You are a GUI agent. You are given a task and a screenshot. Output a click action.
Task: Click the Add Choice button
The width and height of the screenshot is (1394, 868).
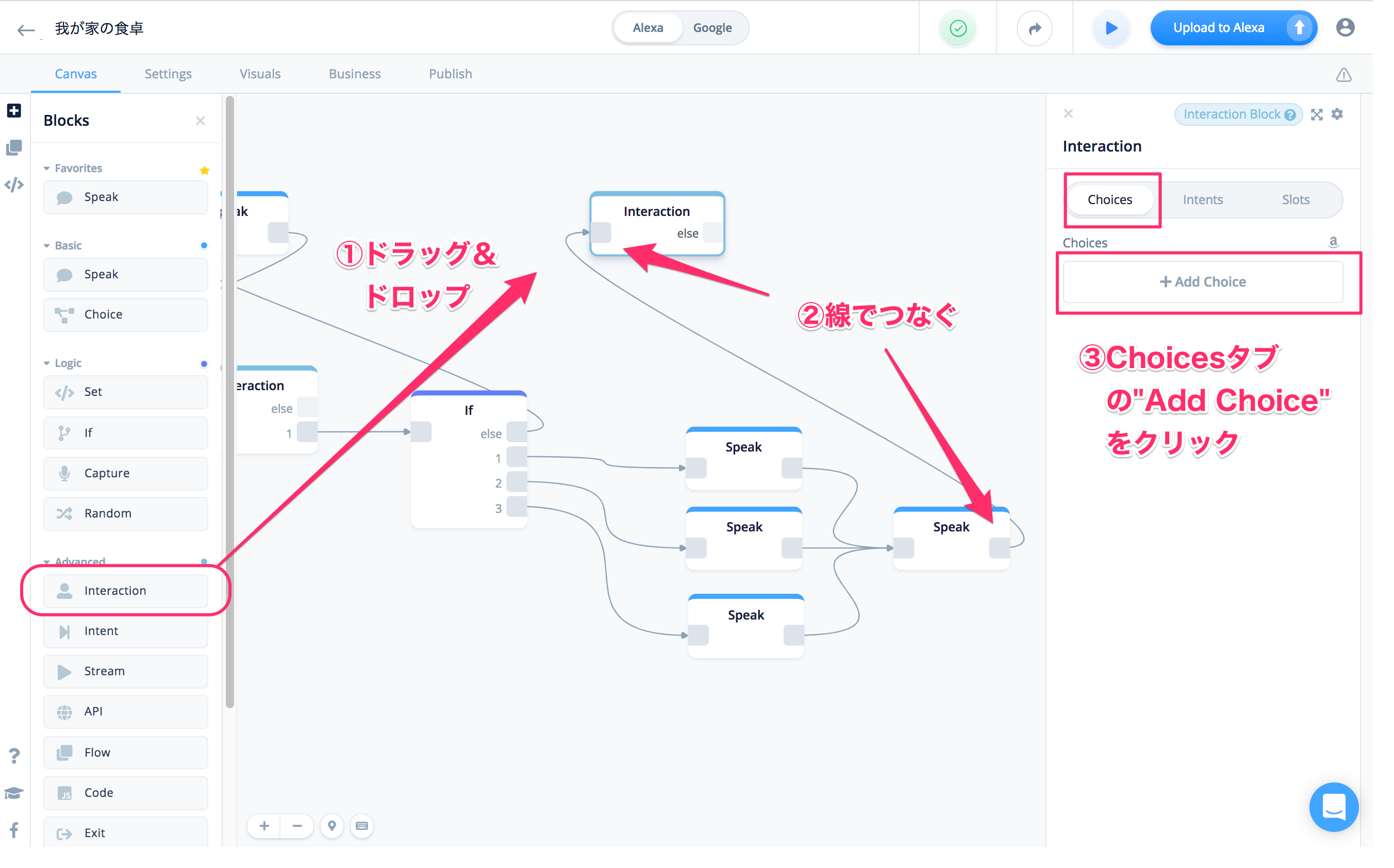tap(1202, 281)
